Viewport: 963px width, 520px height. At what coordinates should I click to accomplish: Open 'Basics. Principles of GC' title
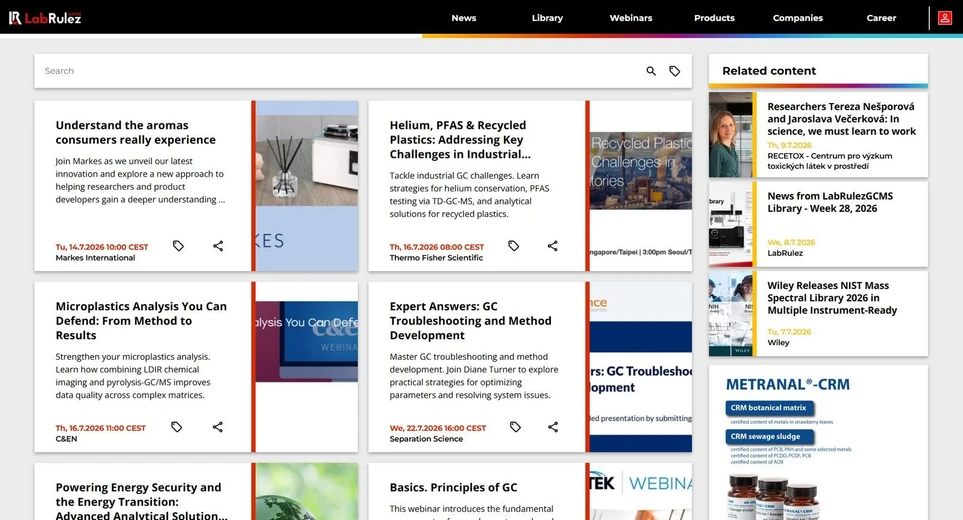(453, 487)
